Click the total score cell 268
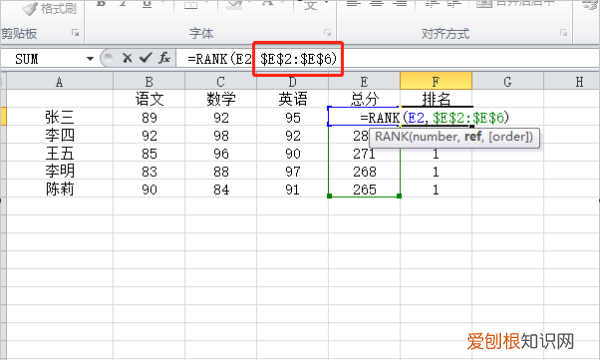 point(364,171)
